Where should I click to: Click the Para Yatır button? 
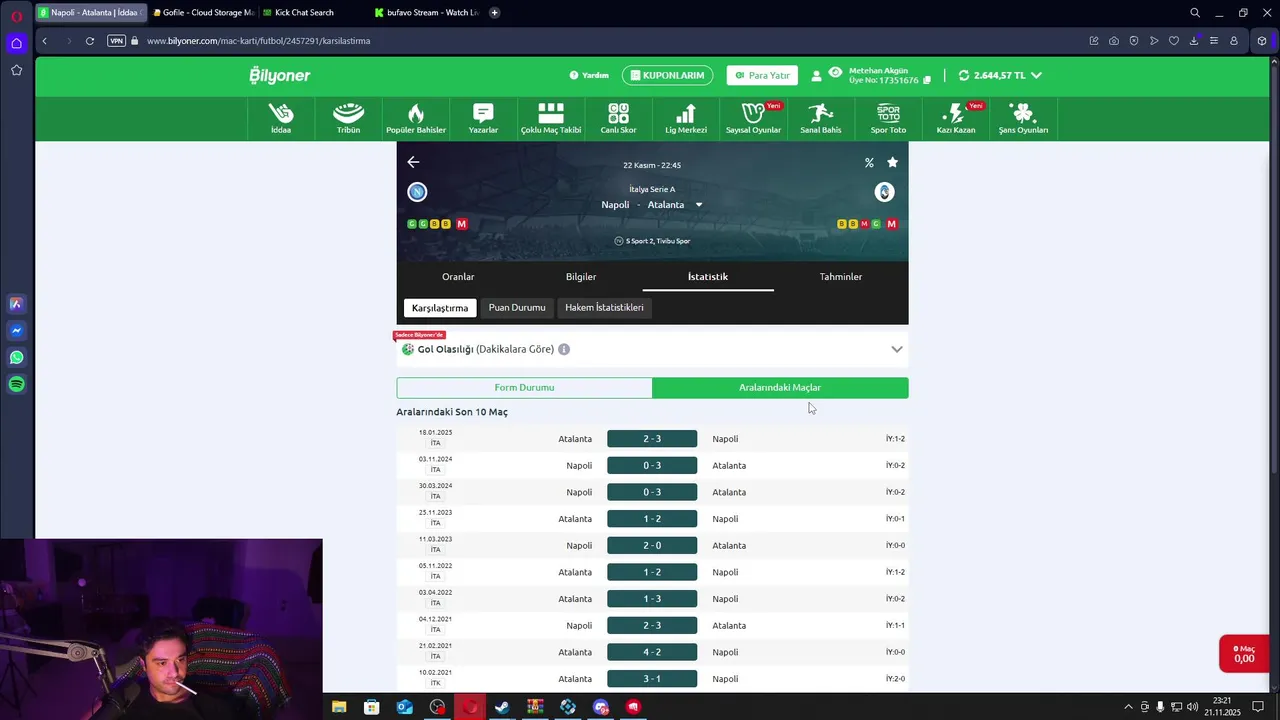point(762,75)
